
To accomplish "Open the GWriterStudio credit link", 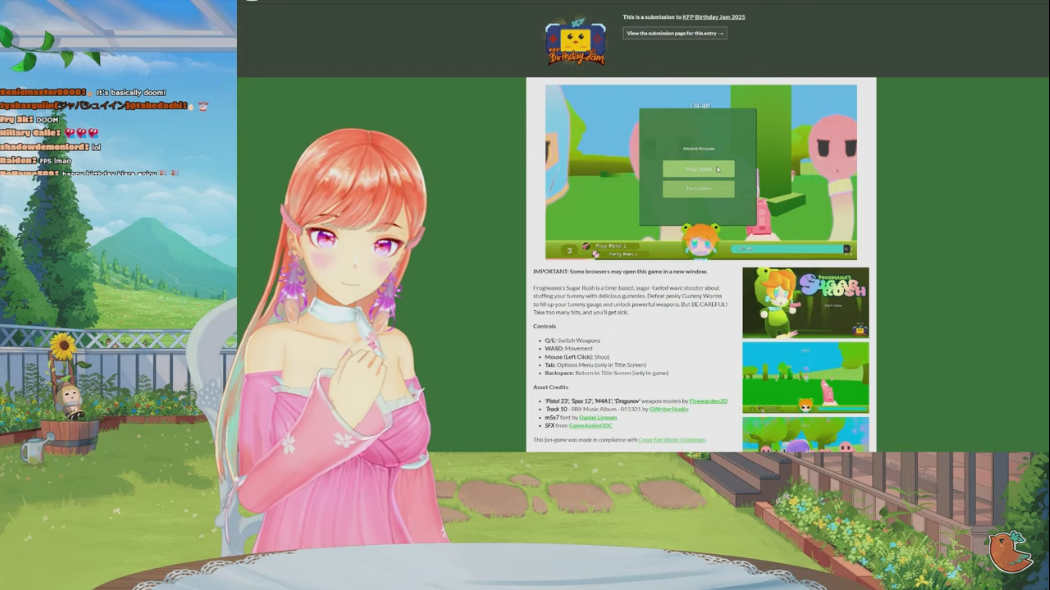I will coord(668,409).
